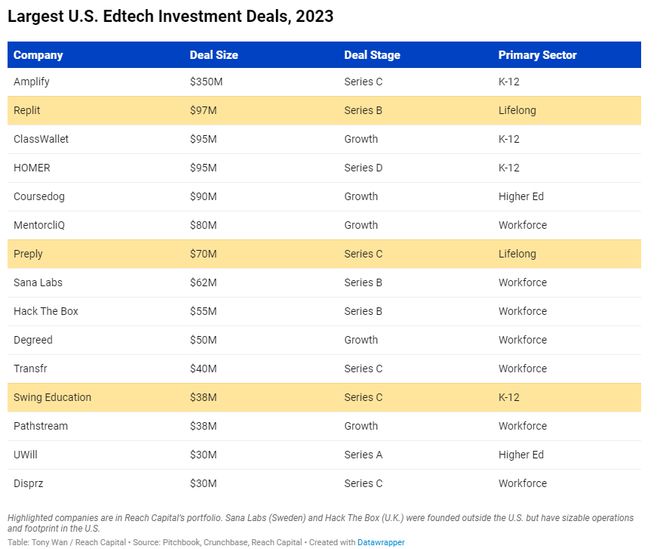
Task: Click the chart title text
Action: [170, 16]
